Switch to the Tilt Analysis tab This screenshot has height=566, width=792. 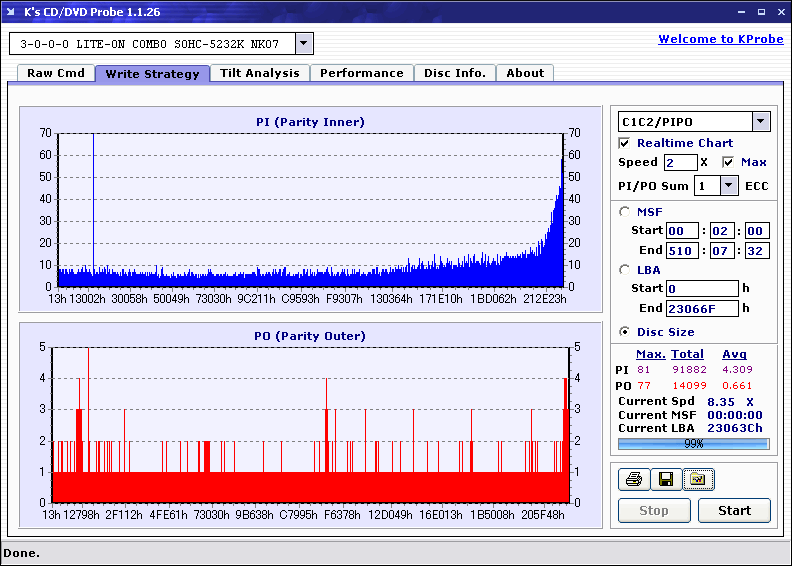click(259, 73)
